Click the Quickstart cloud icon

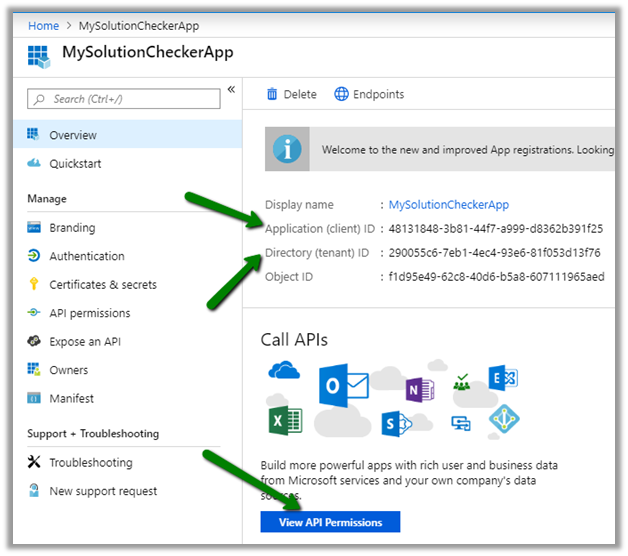(x=33, y=164)
